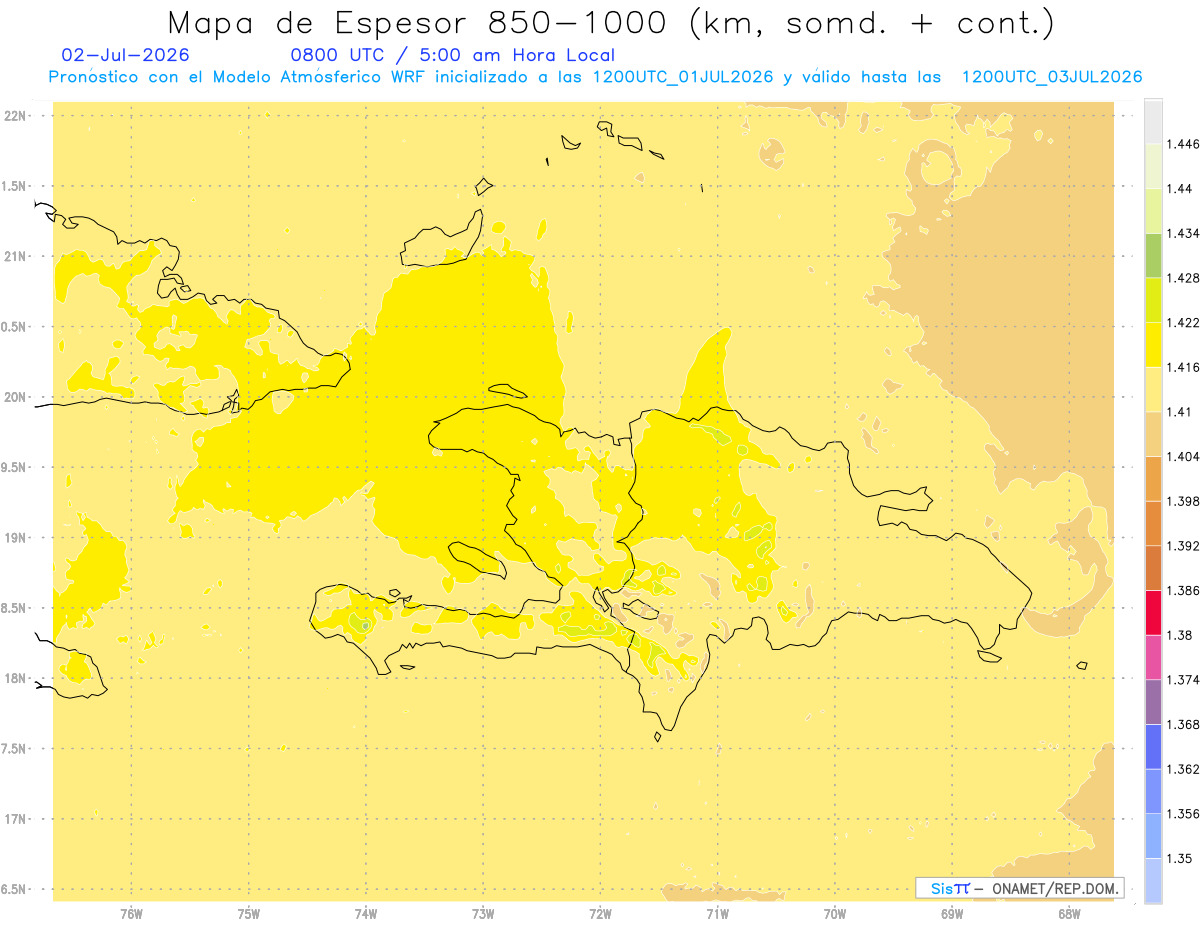Image resolution: width=1200 pixels, height=927 pixels.
Task: Click the latitude label '17N'
Action: point(16,819)
